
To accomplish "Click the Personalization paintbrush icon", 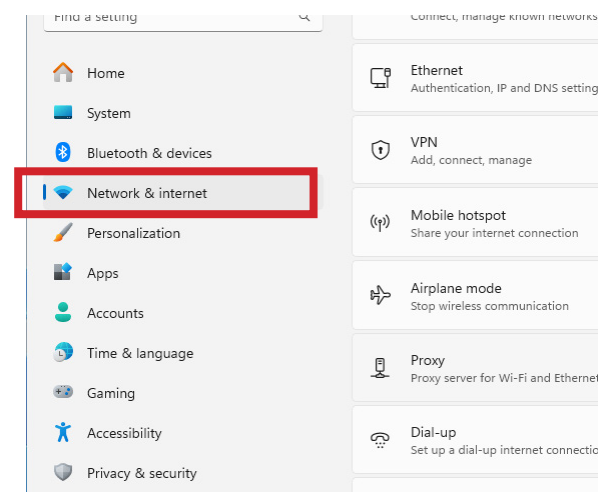I will click(63, 233).
